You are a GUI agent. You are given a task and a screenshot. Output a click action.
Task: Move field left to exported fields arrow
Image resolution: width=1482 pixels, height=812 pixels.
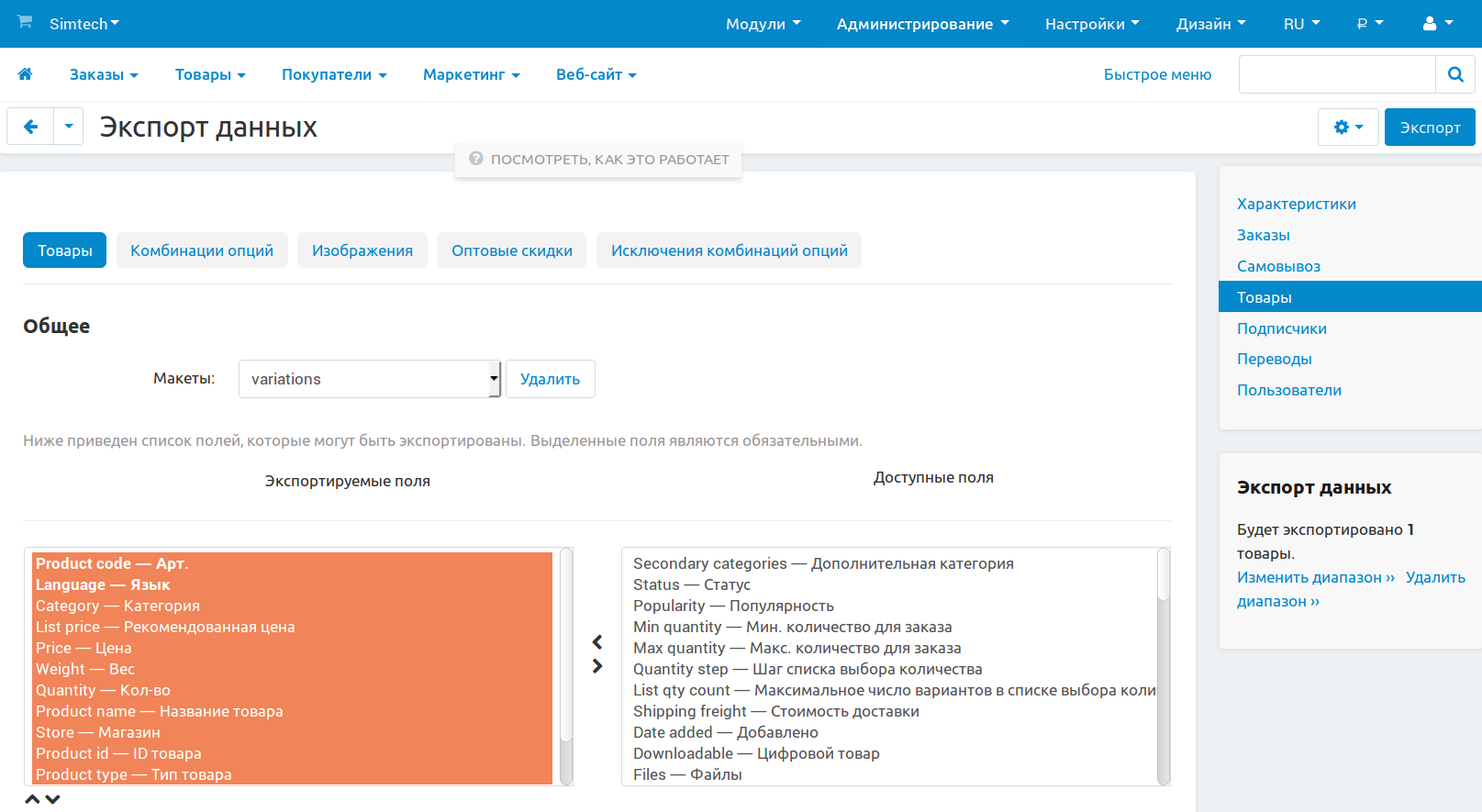tap(597, 642)
